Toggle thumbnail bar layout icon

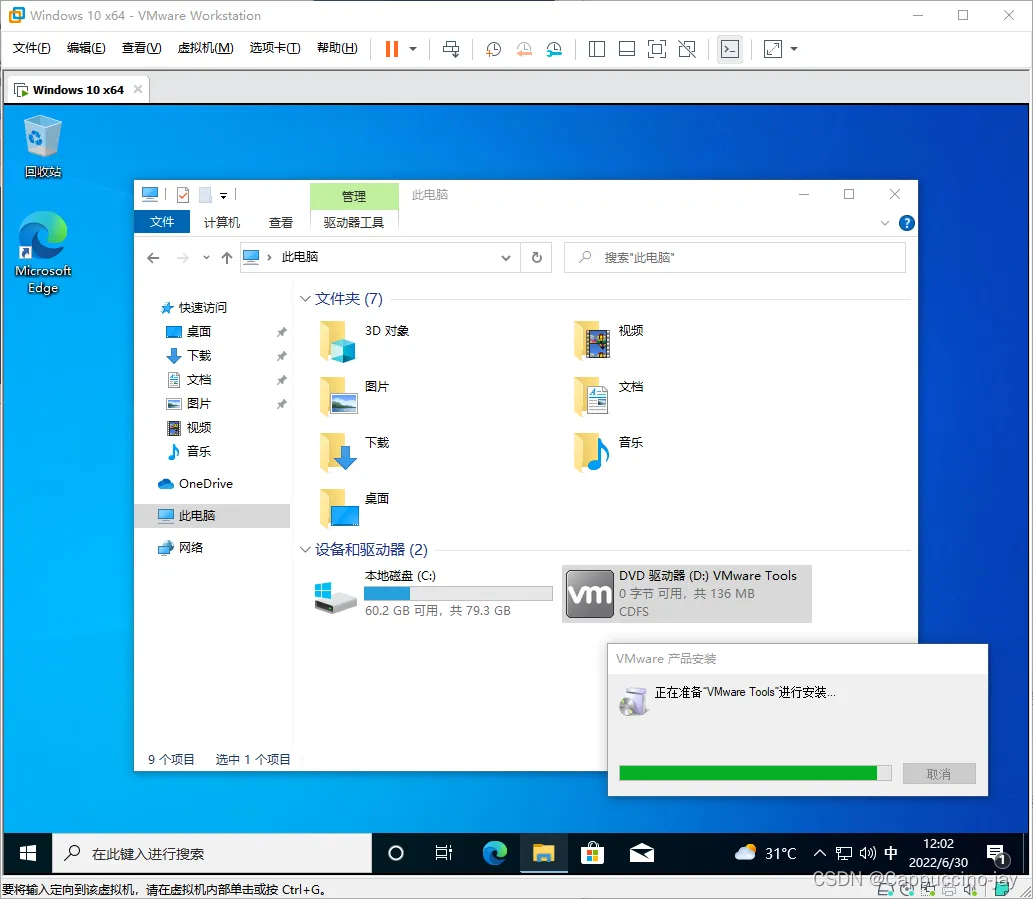627,49
